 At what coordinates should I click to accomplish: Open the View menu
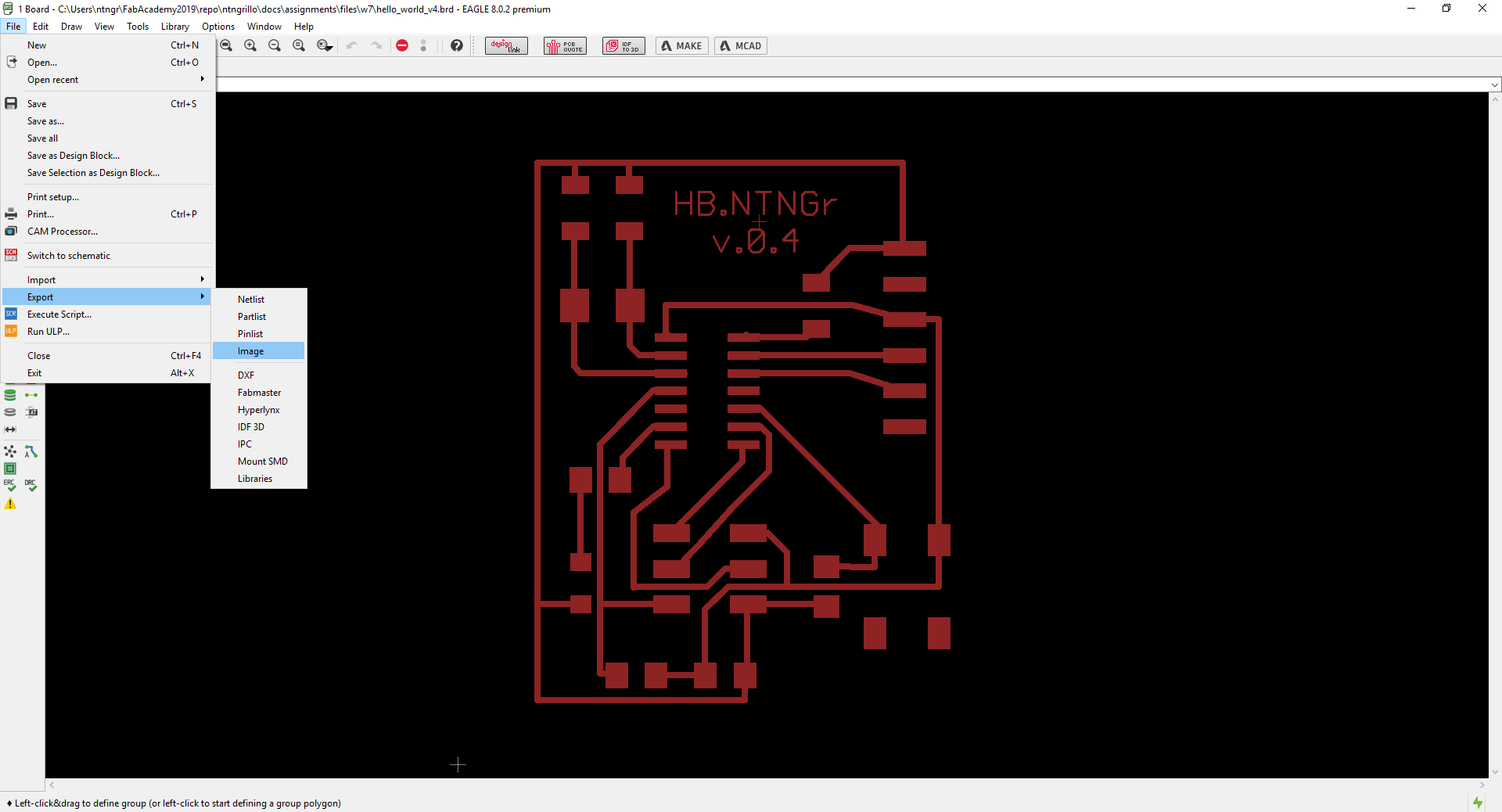tap(104, 27)
